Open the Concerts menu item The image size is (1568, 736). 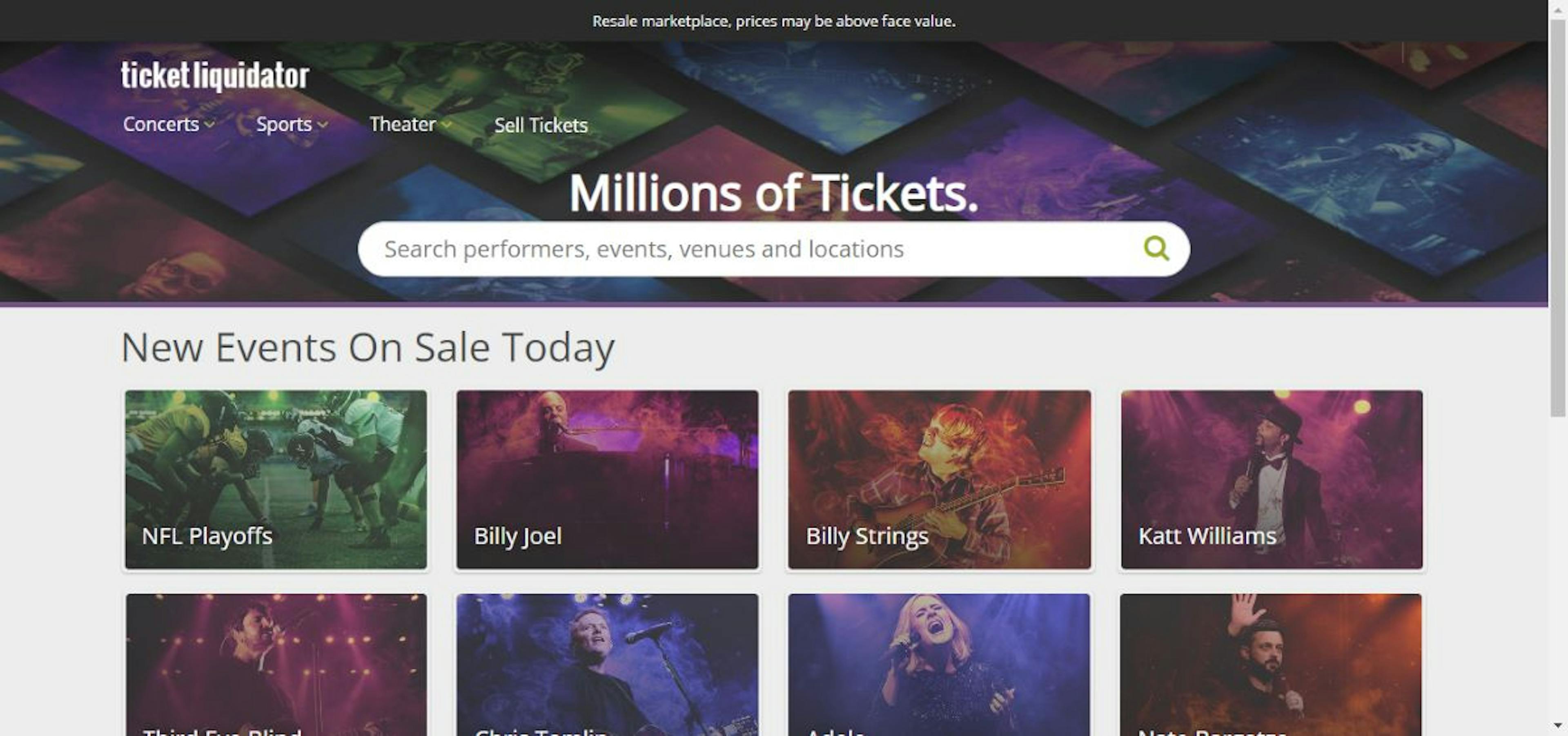(x=161, y=124)
